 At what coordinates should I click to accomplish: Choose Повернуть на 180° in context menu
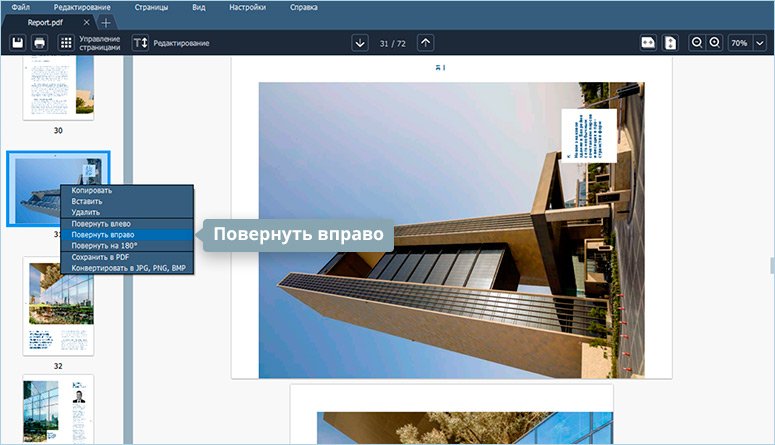pos(127,246)
